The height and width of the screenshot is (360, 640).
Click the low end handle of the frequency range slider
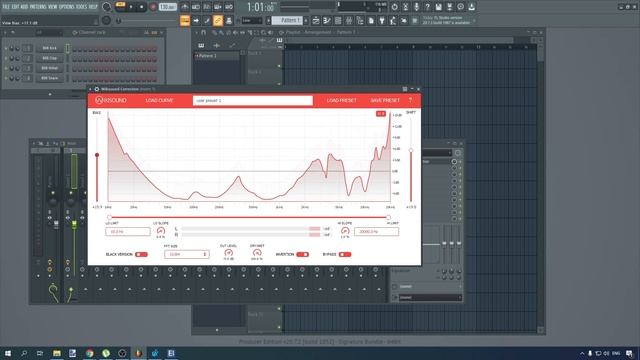[109, 218]
